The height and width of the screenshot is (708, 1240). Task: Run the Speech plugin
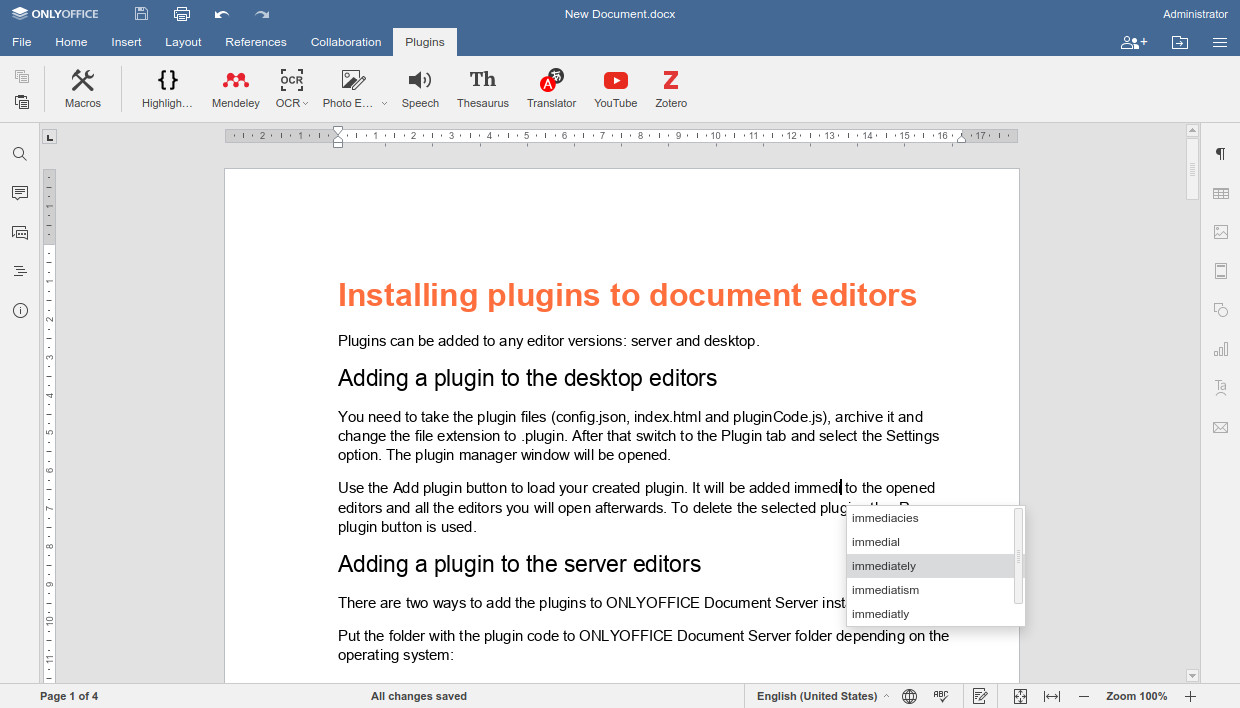tap(420, 89)
